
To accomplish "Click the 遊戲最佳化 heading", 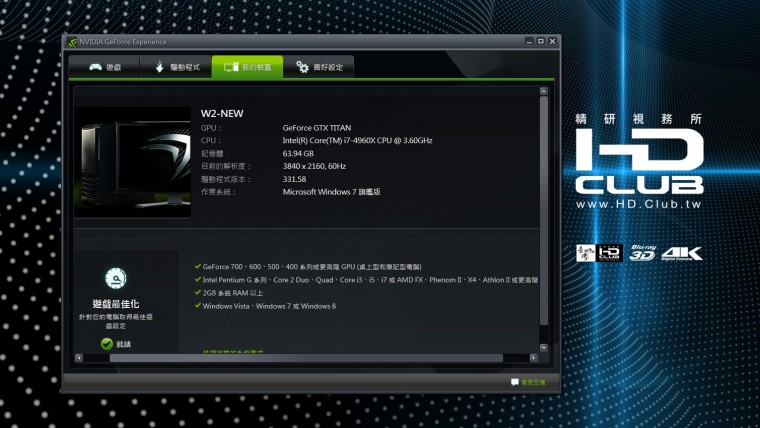I will tap(116, 304).
